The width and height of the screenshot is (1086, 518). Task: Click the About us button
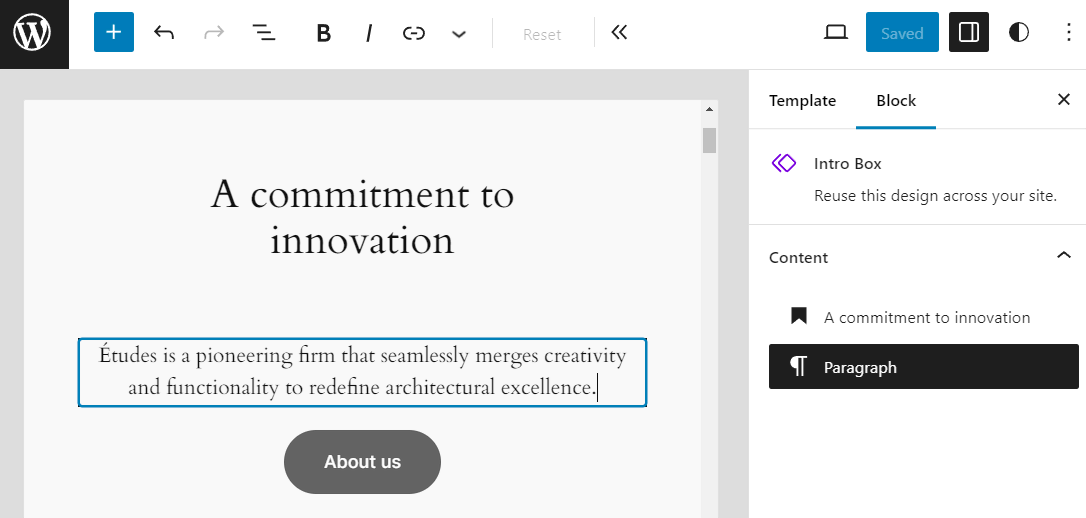(362, 462)
